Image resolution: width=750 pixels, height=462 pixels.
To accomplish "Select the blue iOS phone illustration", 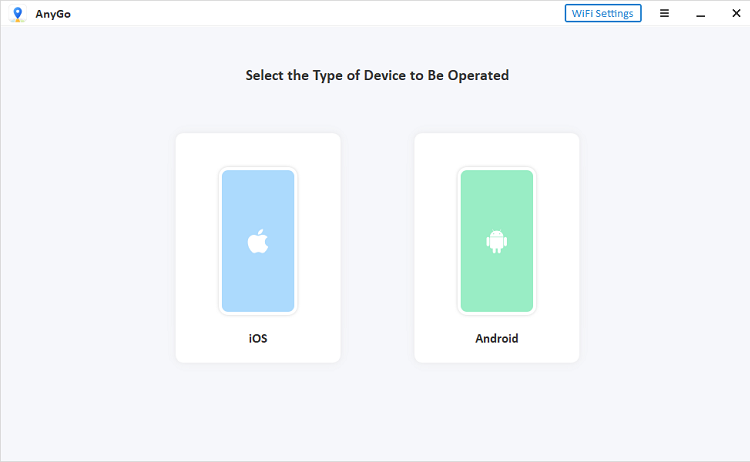I will pyautogui.click(x=258, y=241).
